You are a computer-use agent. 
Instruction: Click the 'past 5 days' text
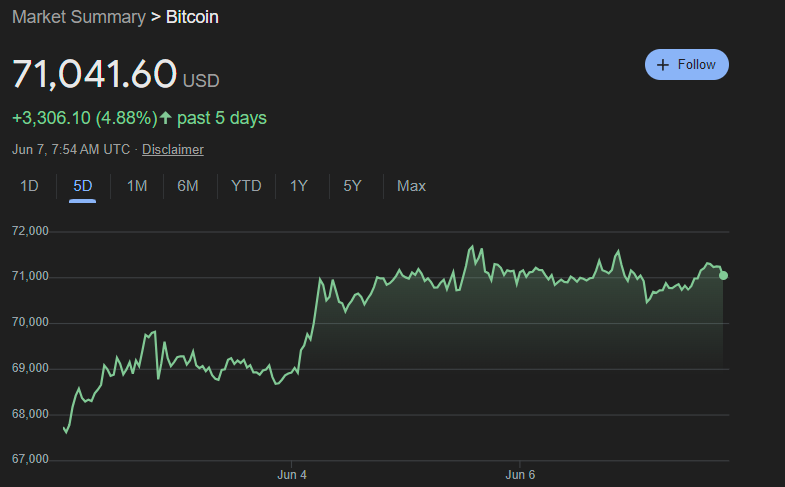click(222, 118)
